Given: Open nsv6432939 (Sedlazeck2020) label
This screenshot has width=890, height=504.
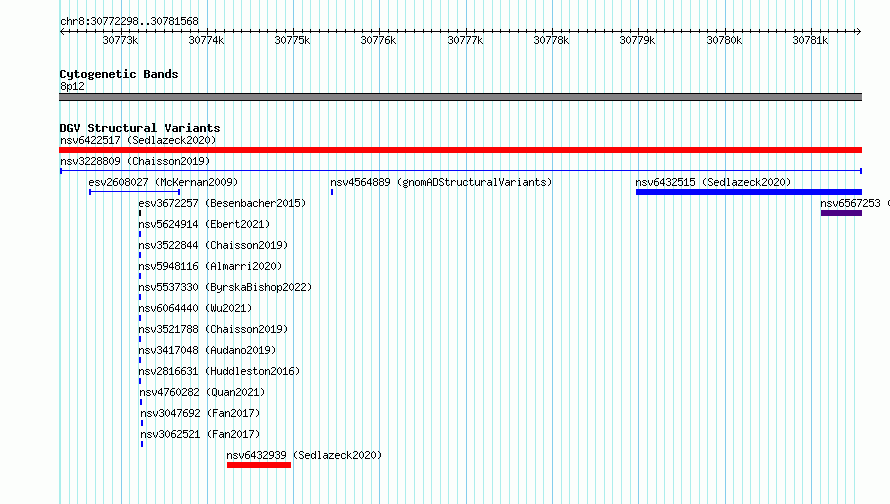Looking at the screenshot, I should coord(304,455).
